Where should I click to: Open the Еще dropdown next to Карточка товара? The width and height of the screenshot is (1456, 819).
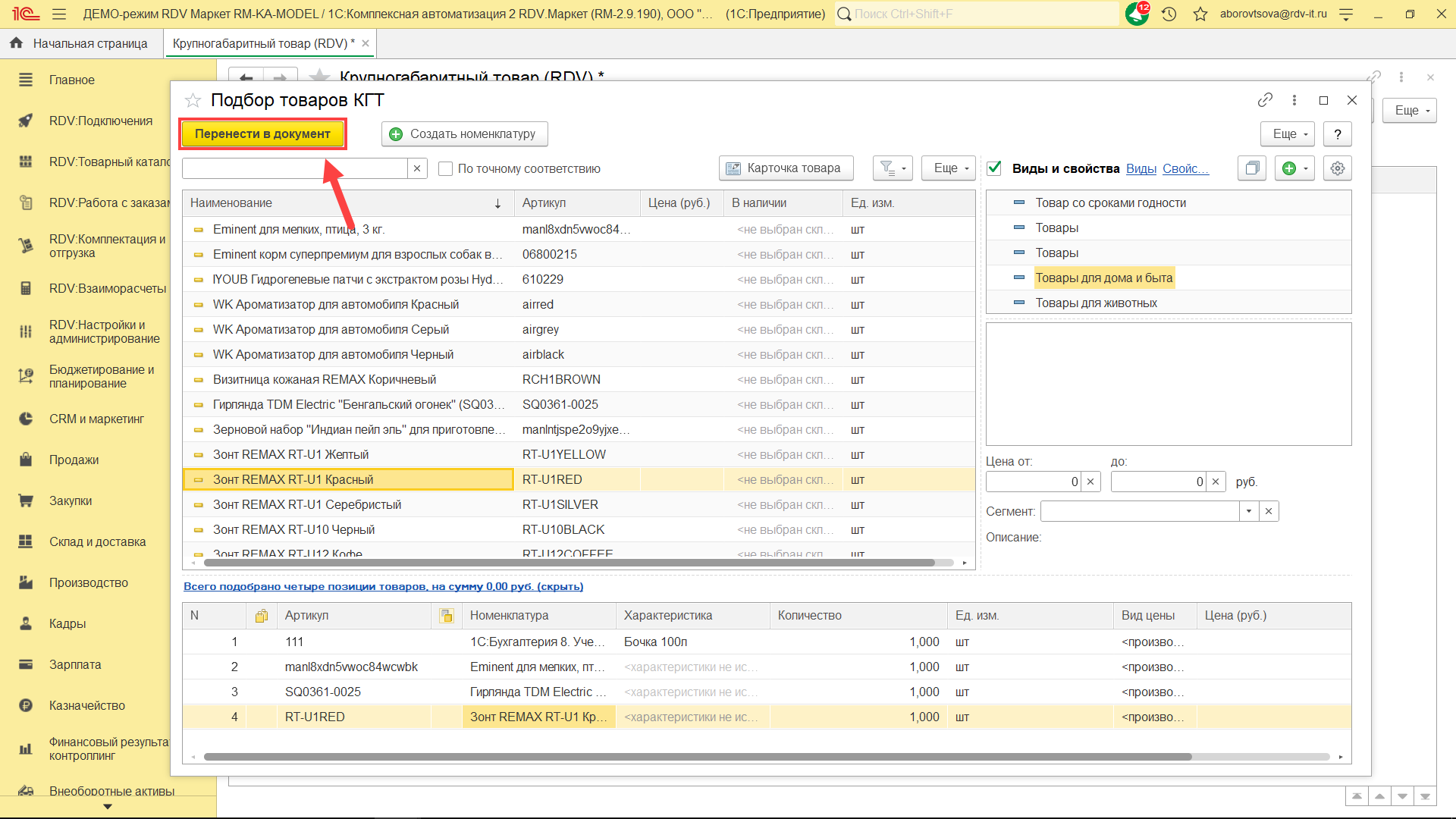pos(948,168)
